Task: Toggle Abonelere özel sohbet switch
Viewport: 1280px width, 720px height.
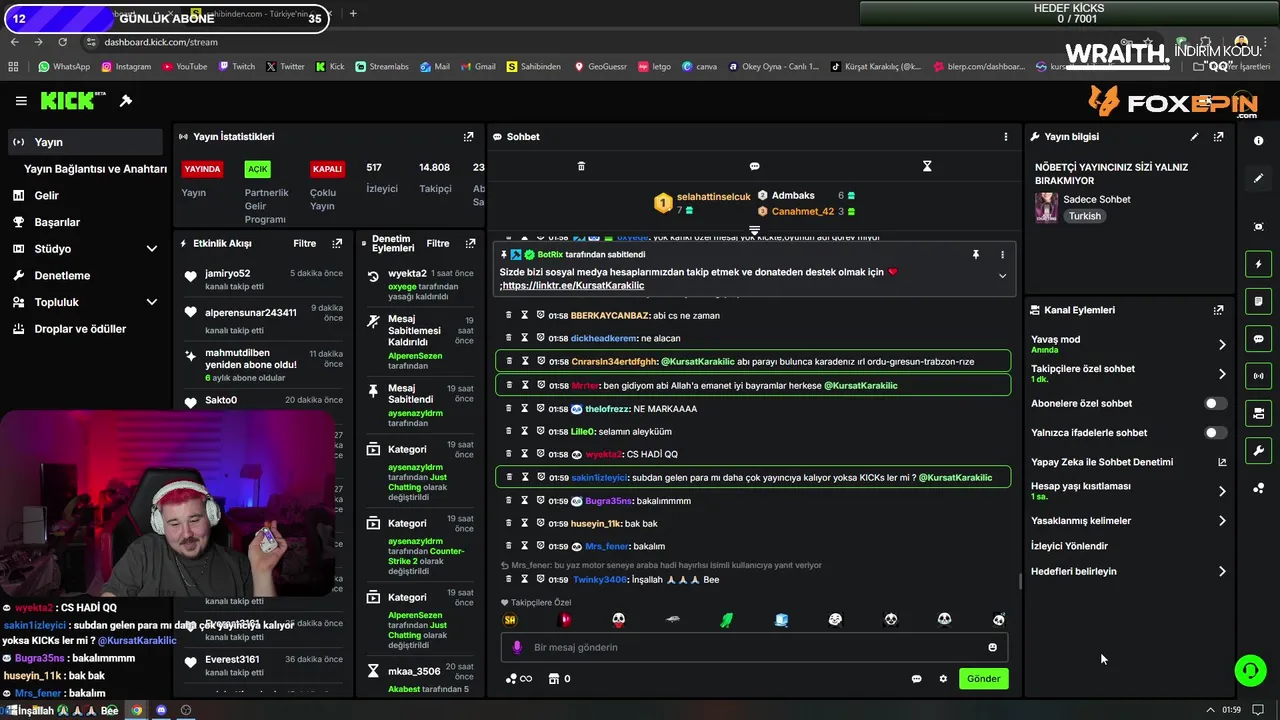Action: pyautogui.click(x=1215, y=404)
